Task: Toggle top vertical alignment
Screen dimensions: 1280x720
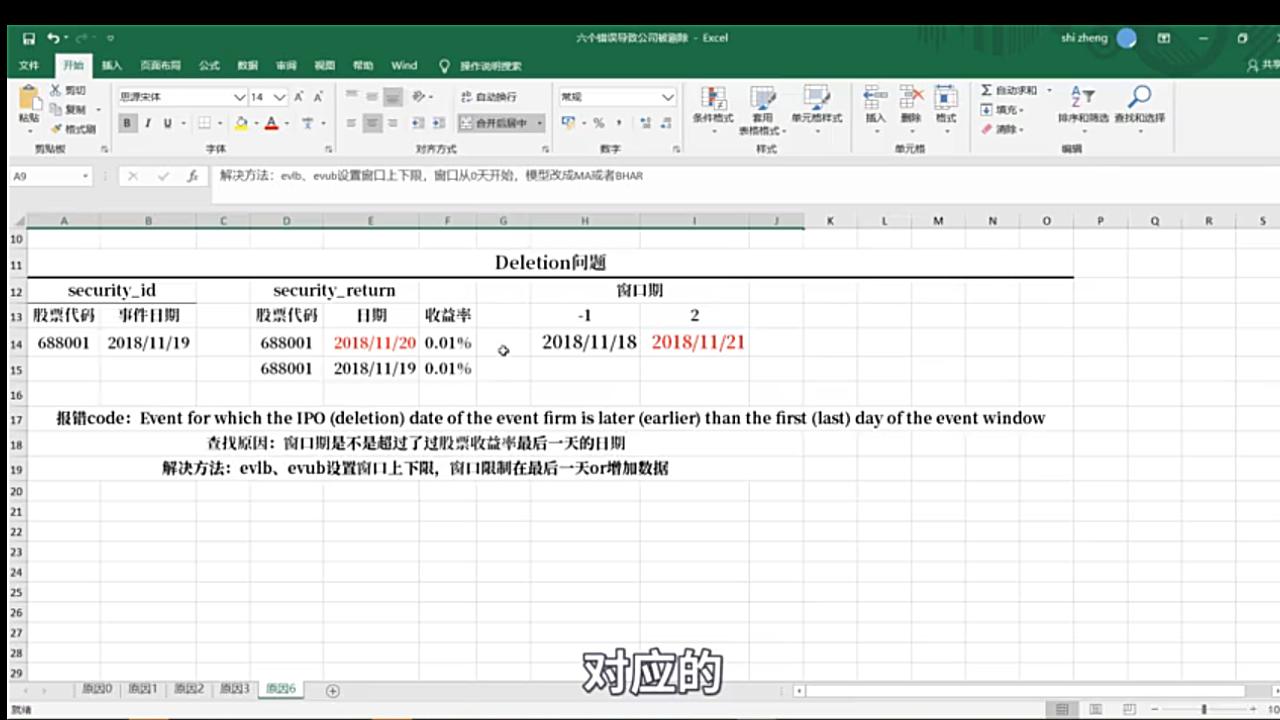Action: coord(351,97)
